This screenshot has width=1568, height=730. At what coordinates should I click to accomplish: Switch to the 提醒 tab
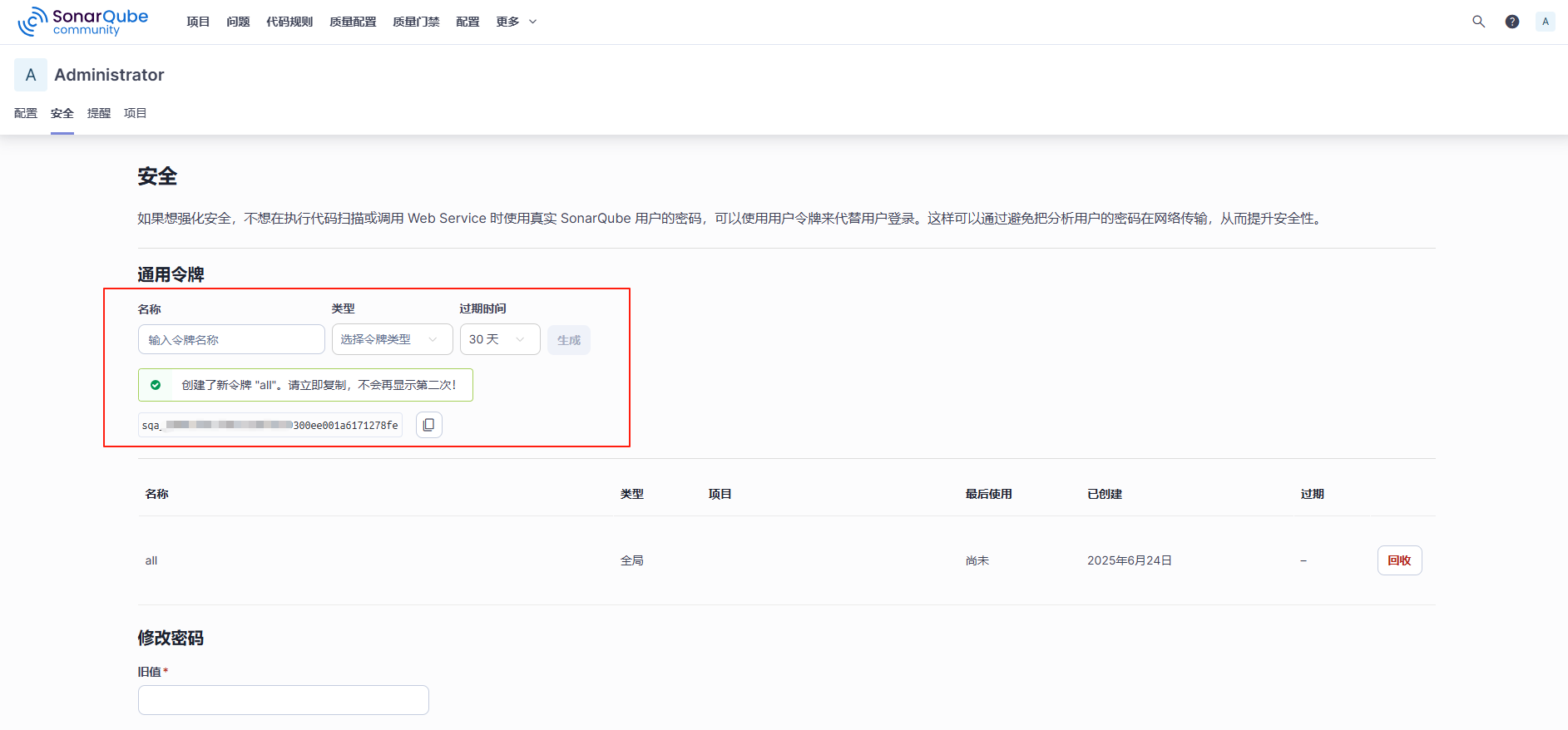point(99,113)
